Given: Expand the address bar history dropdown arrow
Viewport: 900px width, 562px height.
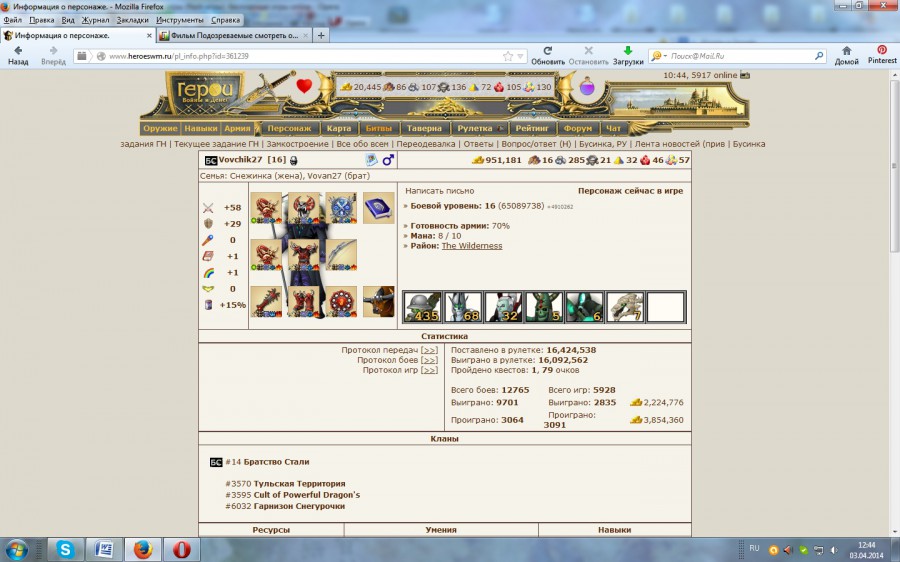Looking at the screenshot, I should point(521,56).
